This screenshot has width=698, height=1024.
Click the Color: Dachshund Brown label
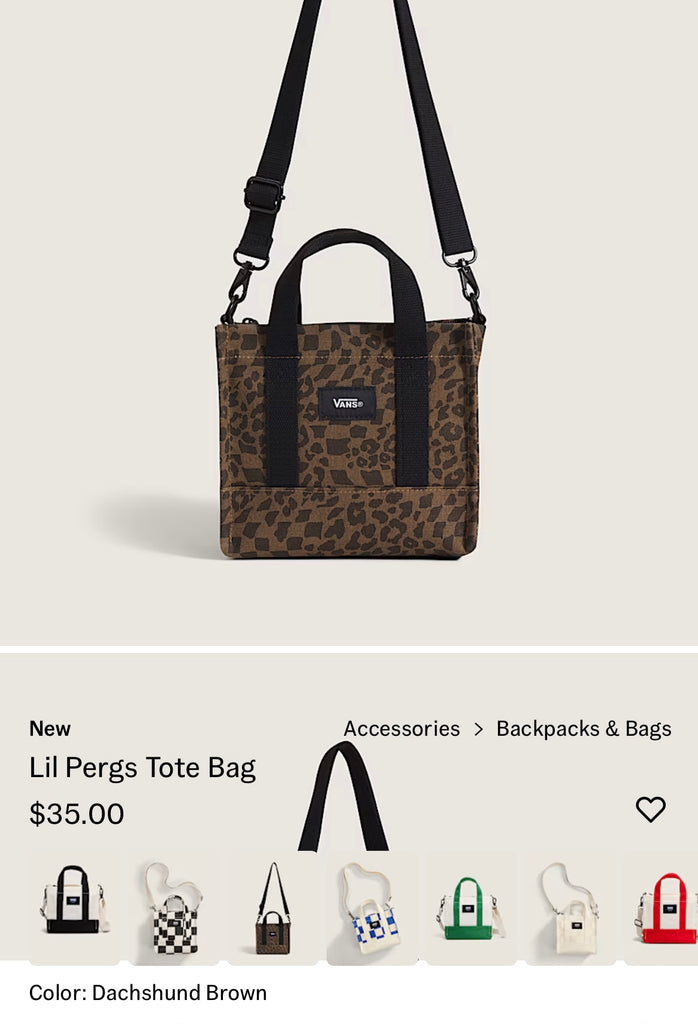pos(148,993)
